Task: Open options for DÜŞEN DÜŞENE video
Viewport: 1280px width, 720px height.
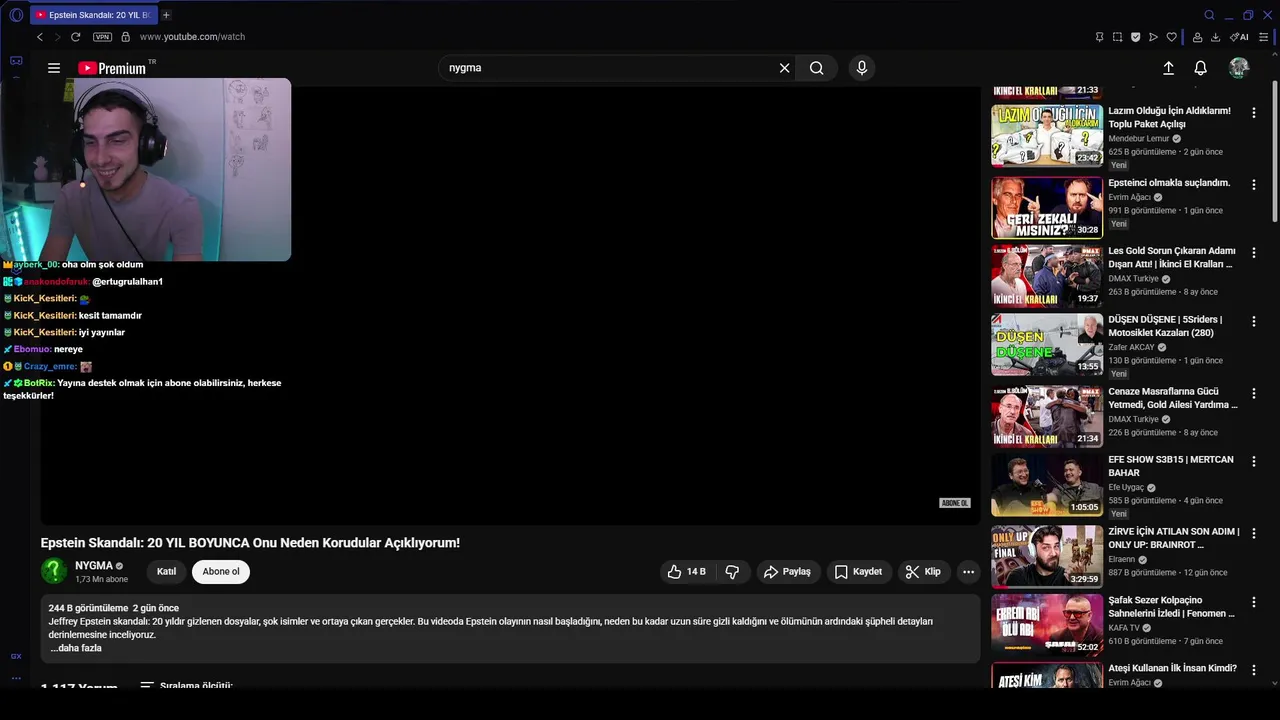Action: coord(1254,322)
